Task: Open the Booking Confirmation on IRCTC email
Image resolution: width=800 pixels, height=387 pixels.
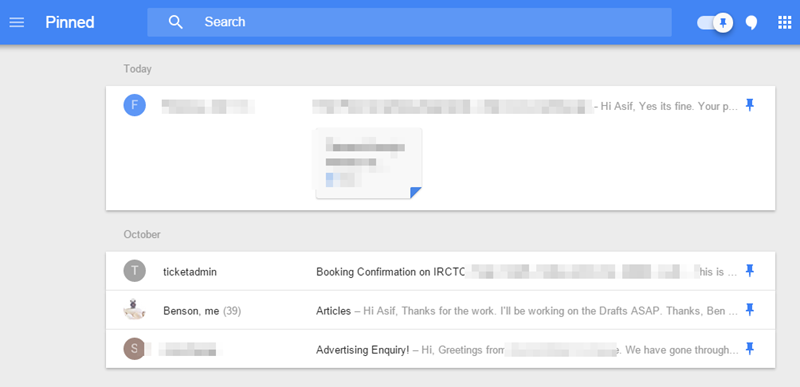Action: click(x=440, y=271)
